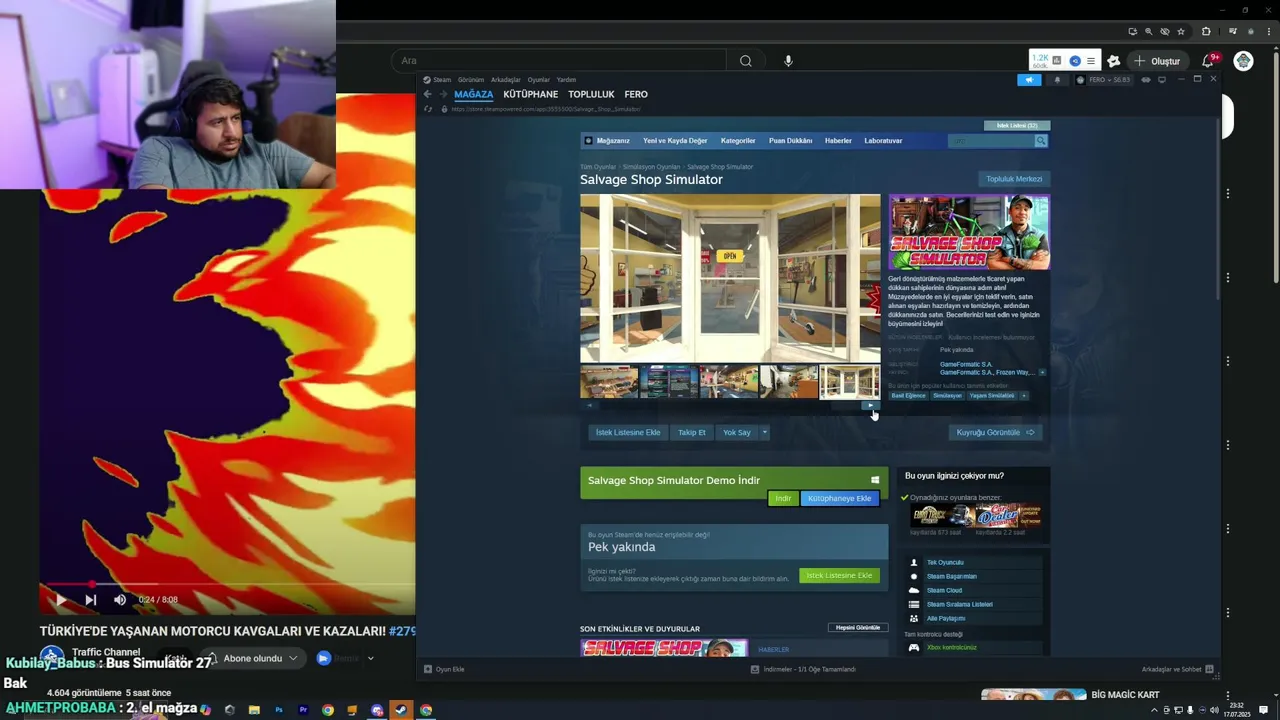Click İndir demo button

783,498
